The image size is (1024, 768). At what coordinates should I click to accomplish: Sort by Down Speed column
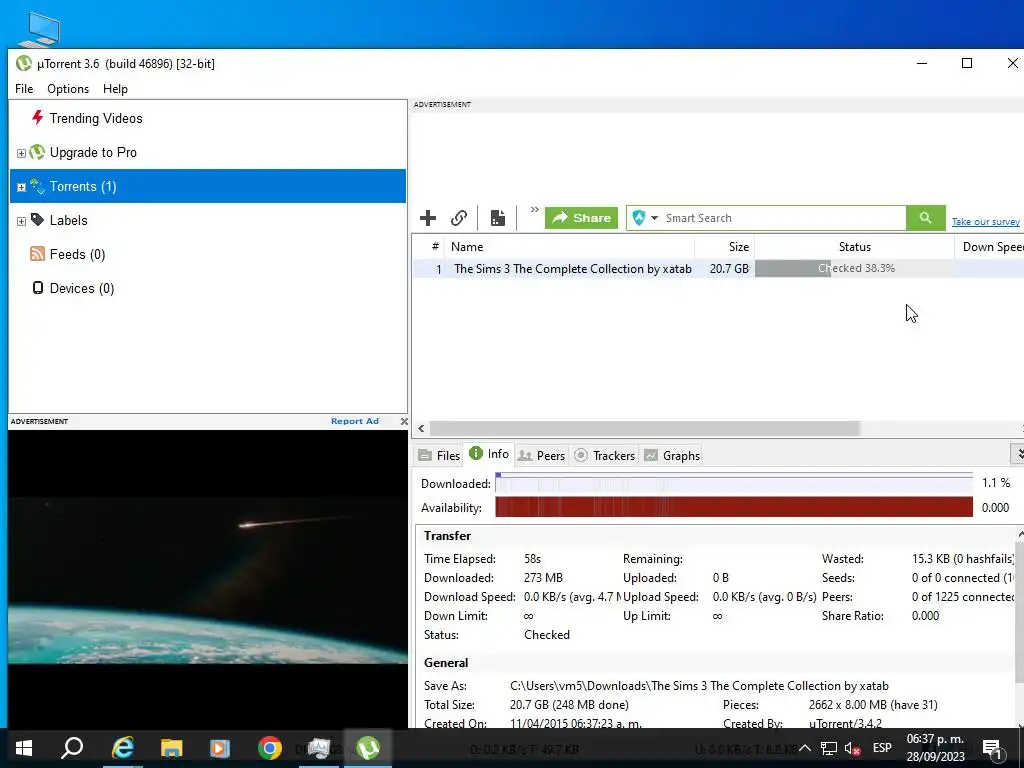(x=989, y=247)
